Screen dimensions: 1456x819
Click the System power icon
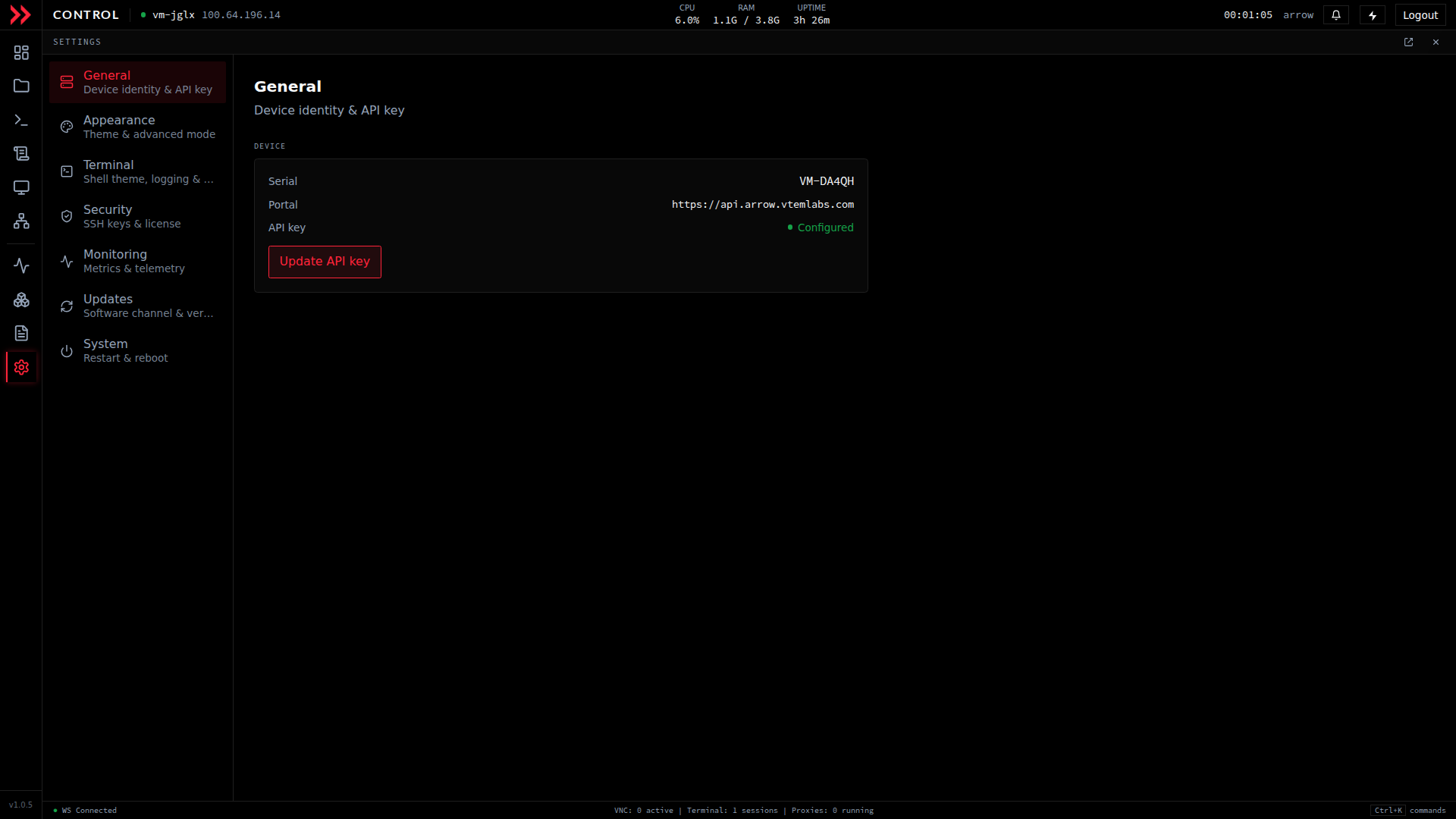click(67, 350)
